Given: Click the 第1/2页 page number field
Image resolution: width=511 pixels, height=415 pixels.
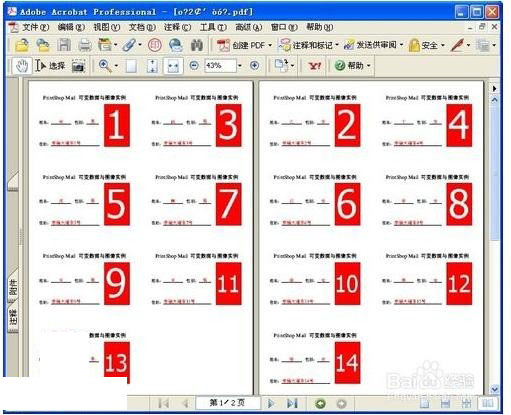Looking at the screenshot, I should (x=228, y=403).
